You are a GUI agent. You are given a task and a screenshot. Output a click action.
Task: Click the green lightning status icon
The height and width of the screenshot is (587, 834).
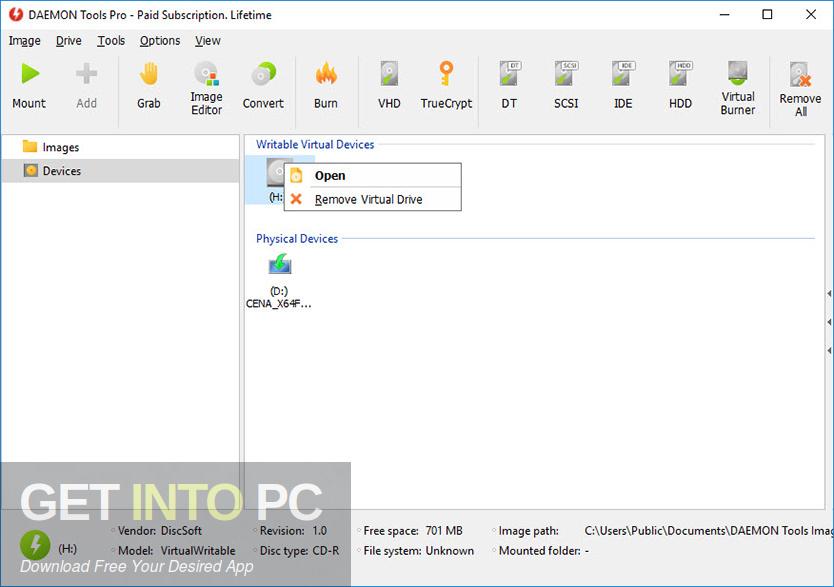35,544
